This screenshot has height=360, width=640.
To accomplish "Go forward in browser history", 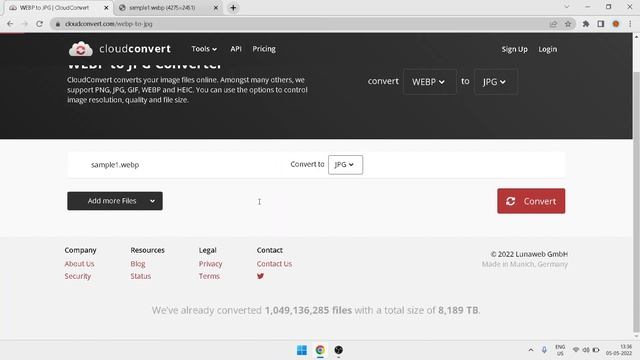I will (24, 24).
